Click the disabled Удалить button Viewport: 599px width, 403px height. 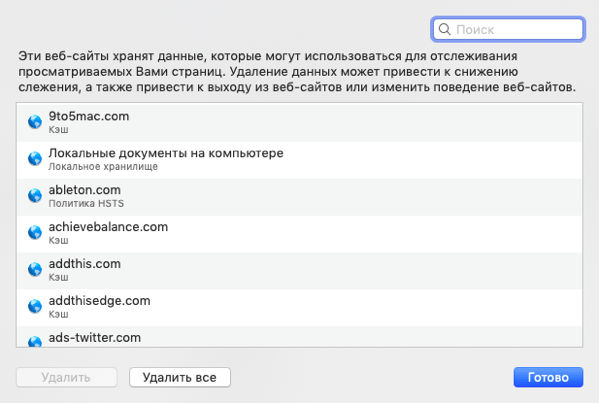click(x=66, y=377)
